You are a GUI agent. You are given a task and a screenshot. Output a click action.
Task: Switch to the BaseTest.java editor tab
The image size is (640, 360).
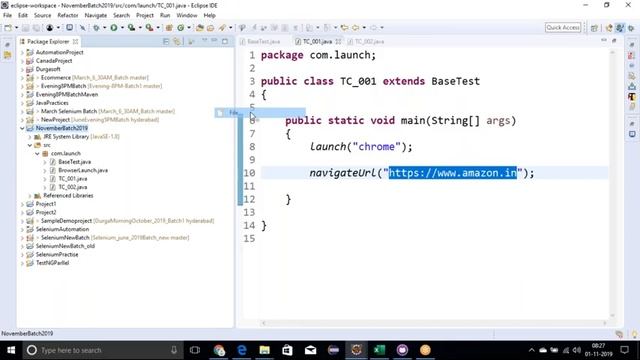coord(260,42)
